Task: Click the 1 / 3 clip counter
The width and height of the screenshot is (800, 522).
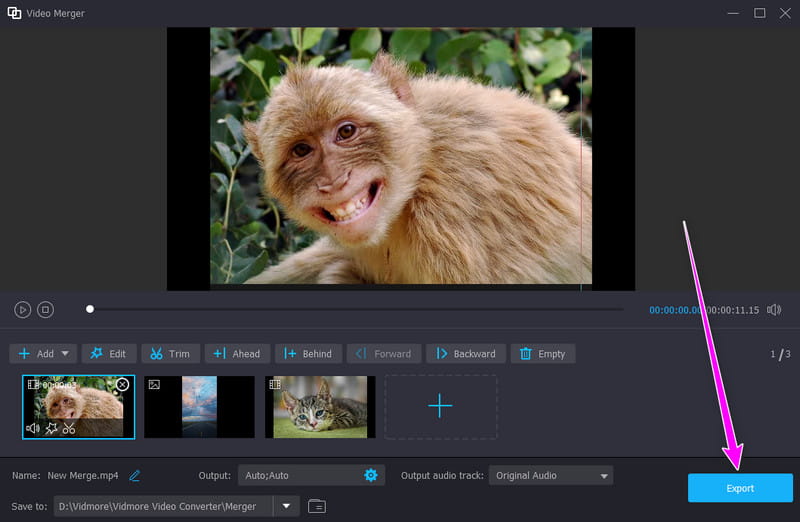Action: [x=780, y=354]
